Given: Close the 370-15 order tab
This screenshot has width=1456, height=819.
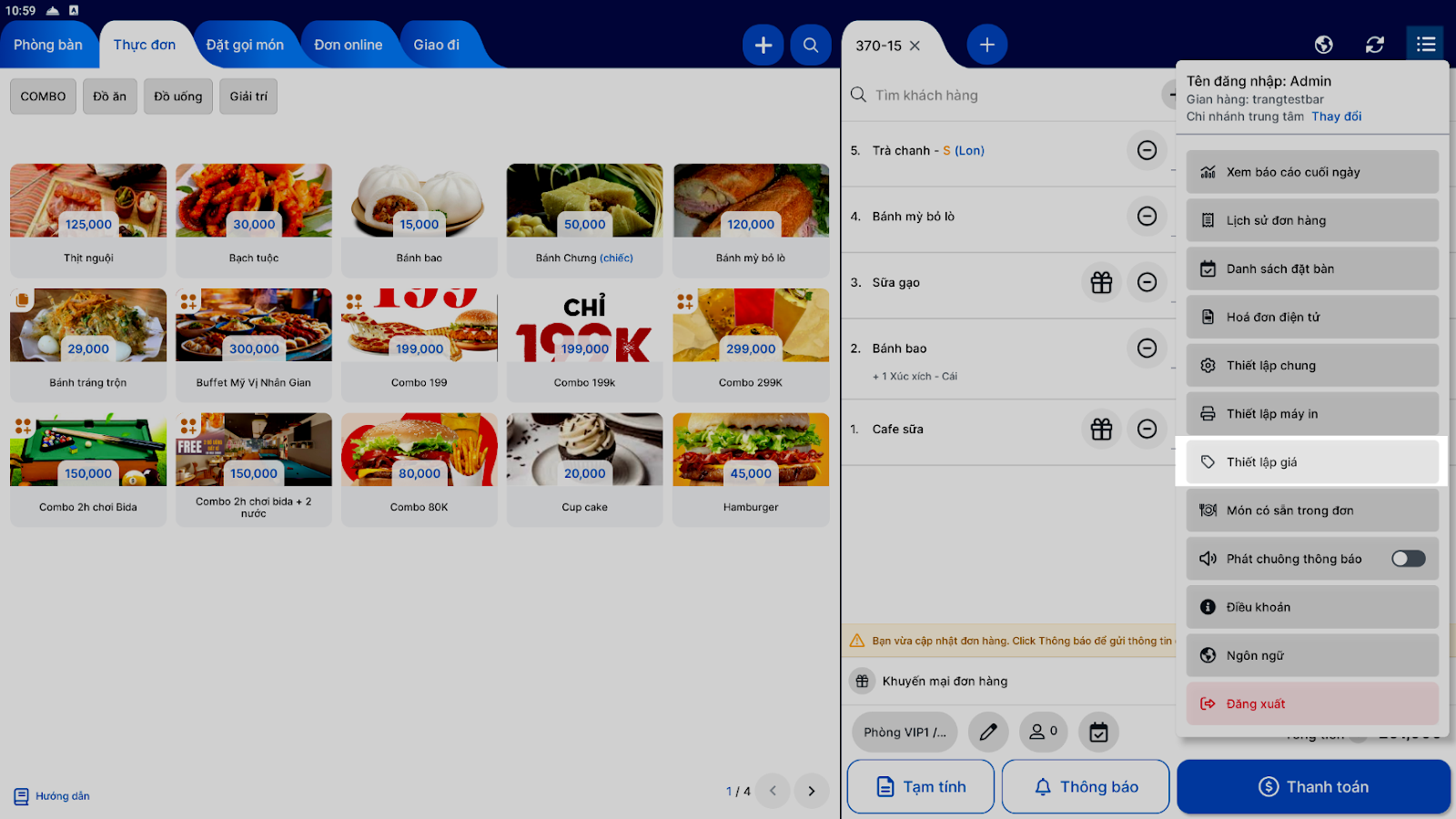Looking at the screenshot, I should click(915, 45).
